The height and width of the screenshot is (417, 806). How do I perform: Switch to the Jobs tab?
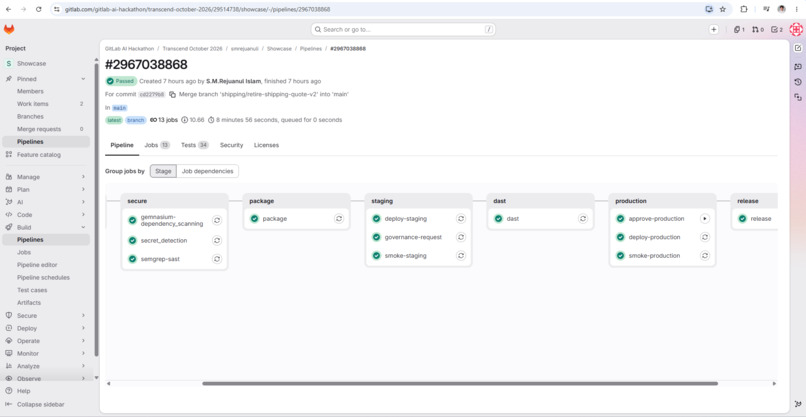click(157, 145)
